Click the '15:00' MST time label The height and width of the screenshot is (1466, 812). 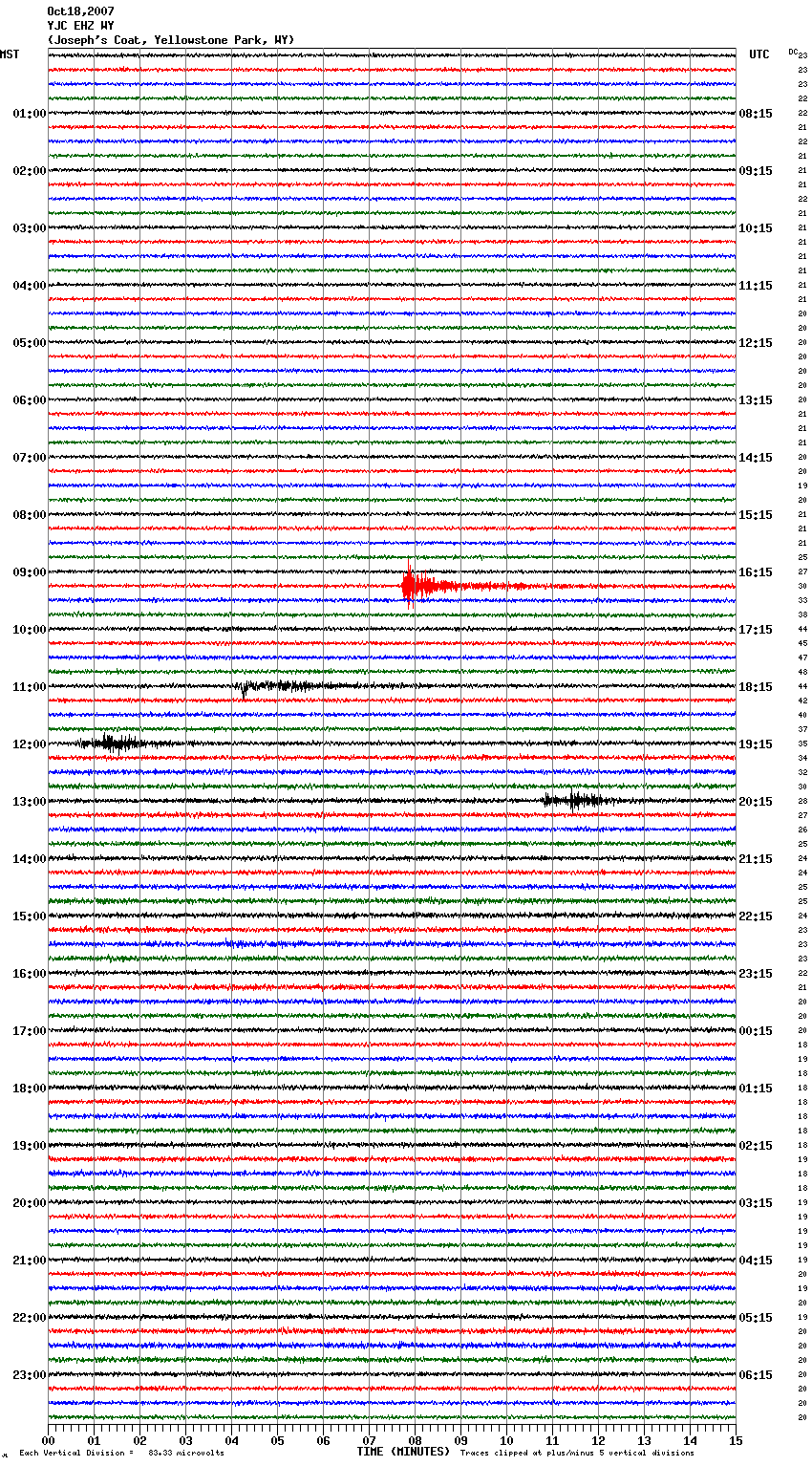(29, 916)
